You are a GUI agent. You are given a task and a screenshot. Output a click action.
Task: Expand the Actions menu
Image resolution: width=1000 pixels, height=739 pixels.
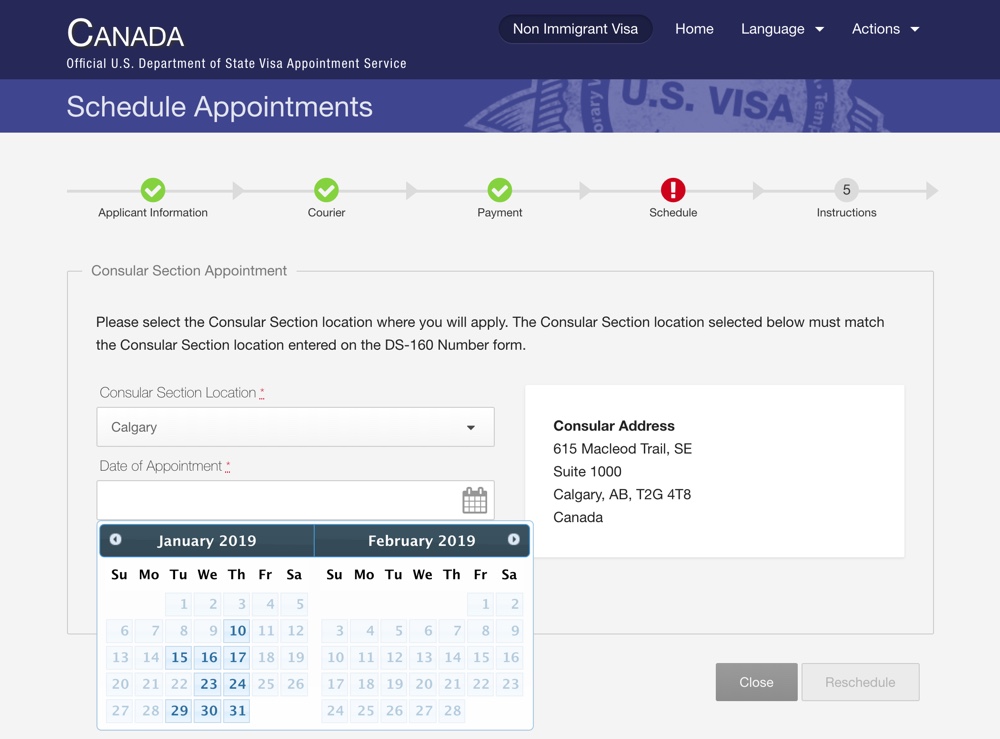tap(885, 29)
